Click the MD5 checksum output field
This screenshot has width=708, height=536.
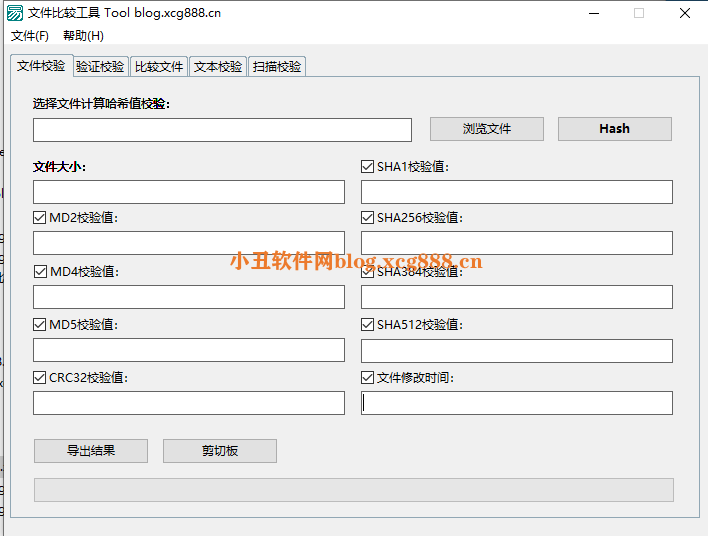[189, 350]
